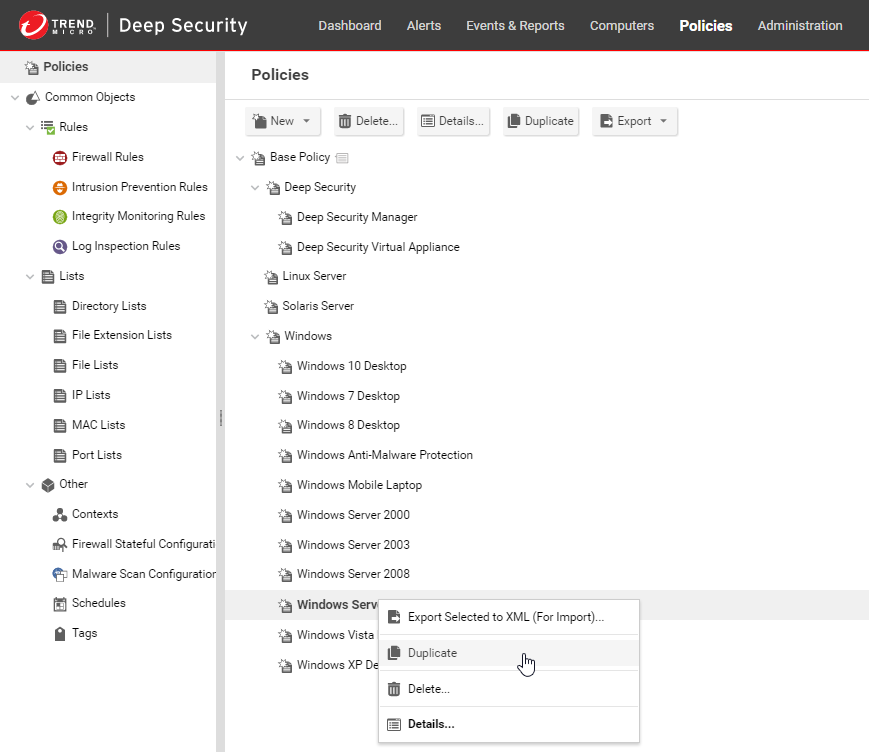869x752 pixels.
Task: Switch to the Computers tab
Action: tap(621, 26)
